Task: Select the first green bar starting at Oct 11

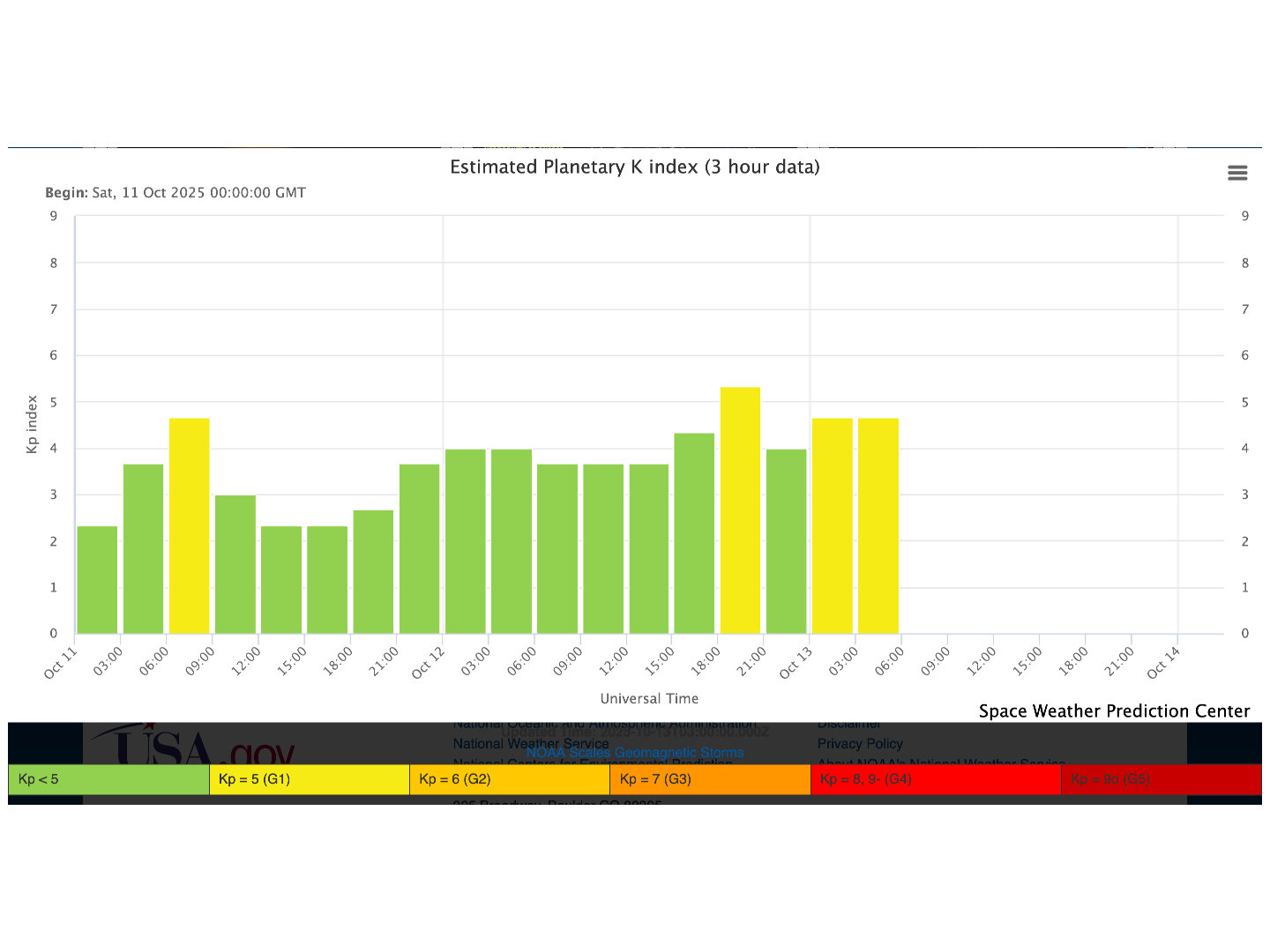Action: pos(97,580)
